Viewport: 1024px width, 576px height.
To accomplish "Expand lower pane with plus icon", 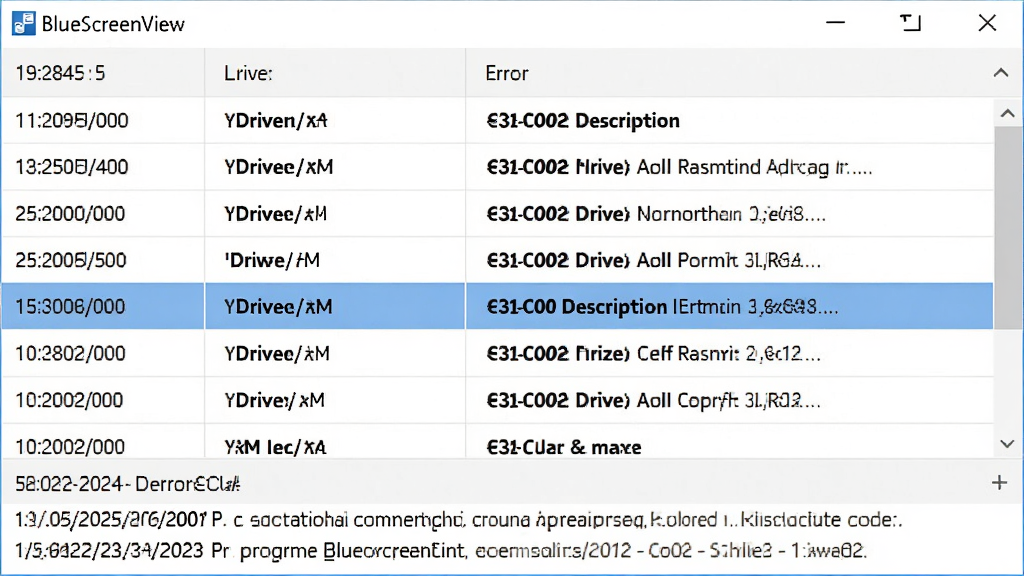I will pyautogui.click(x=999, y=483).
